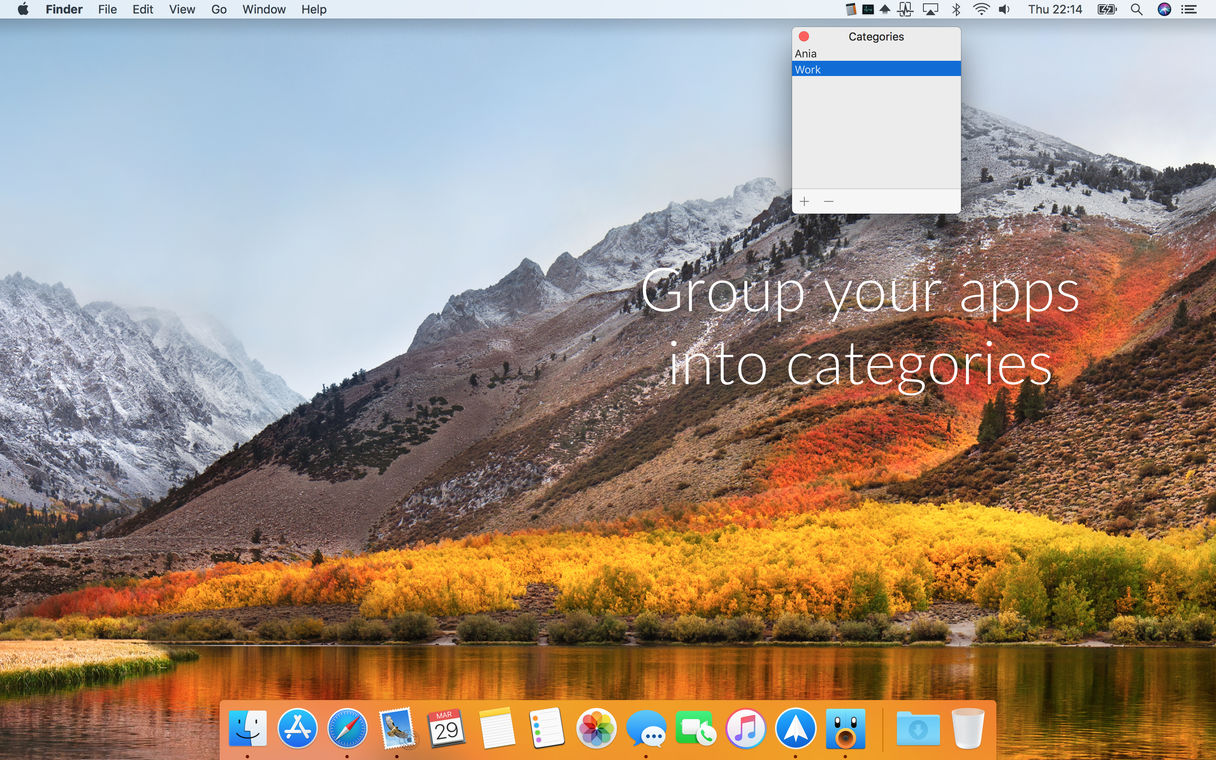
Task: Click the activity pulse menu bar icon
Action: tap(906, 9)
